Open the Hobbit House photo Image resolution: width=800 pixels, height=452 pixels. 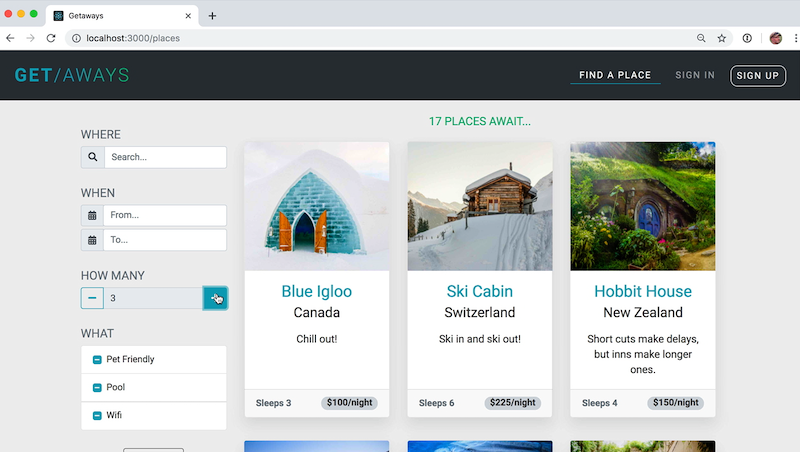[x=643, y=206]
